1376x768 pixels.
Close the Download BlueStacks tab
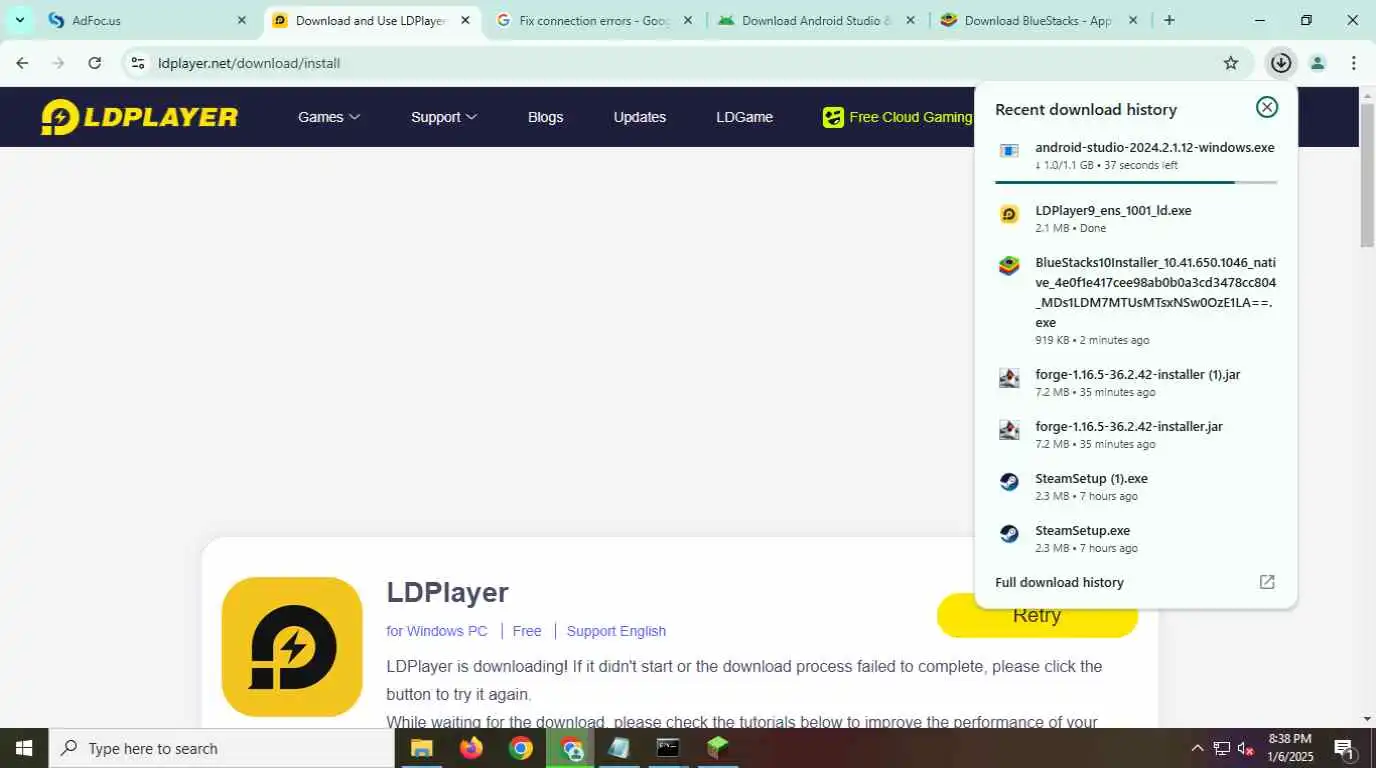point(1133,20)
